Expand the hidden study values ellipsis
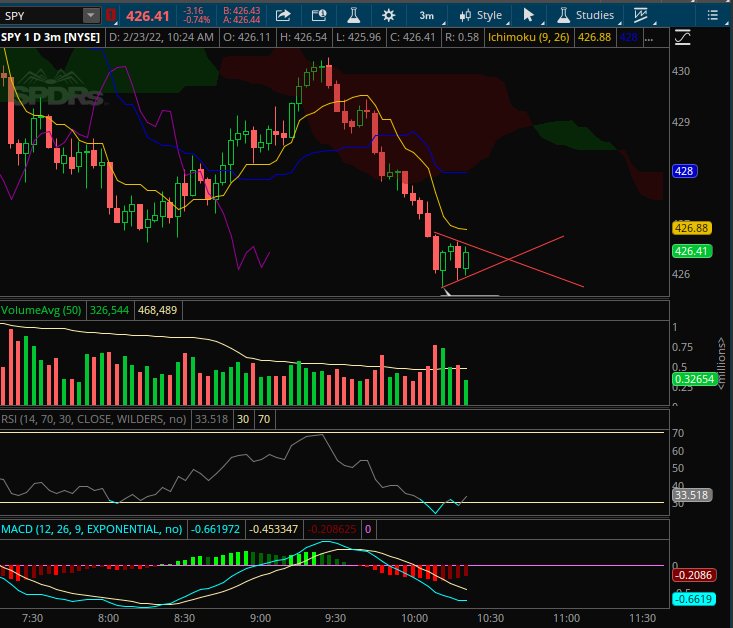This screenshot has width=733, height=628. 649,37
